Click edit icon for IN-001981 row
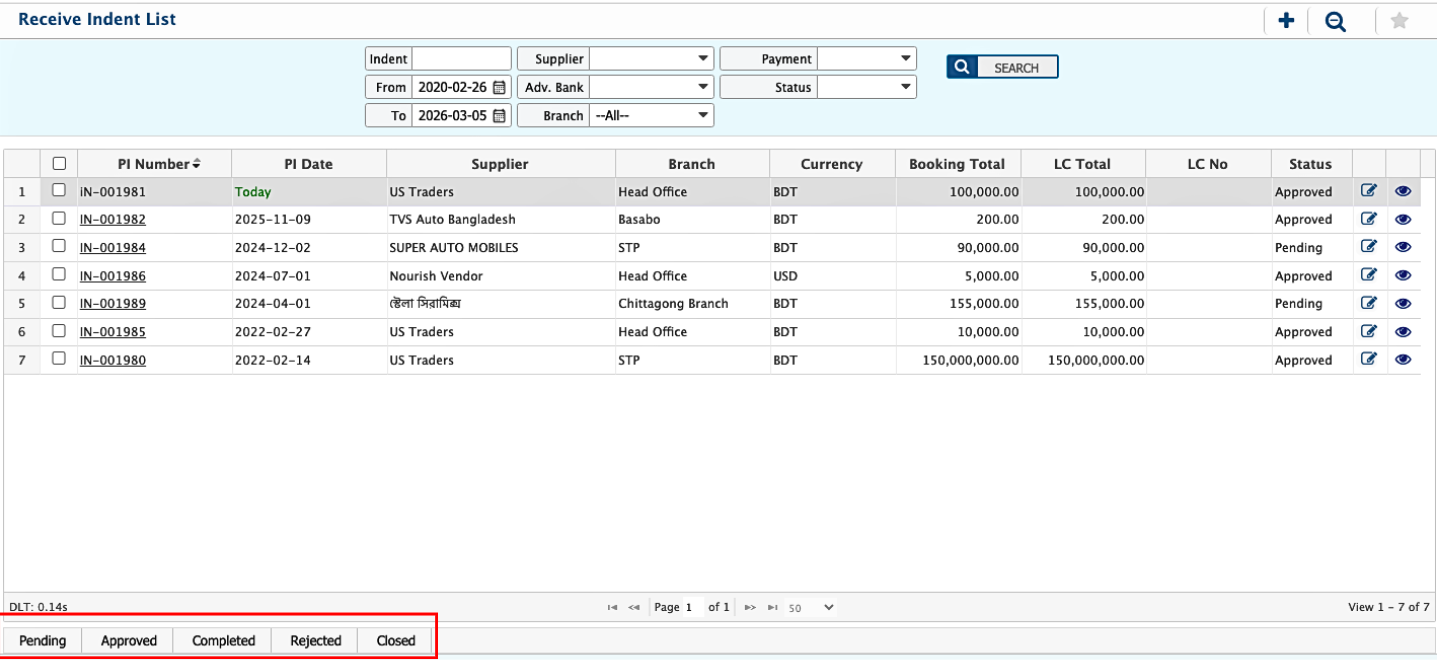The height and width of the screenshot is (665, 1437). [1369, 191]
